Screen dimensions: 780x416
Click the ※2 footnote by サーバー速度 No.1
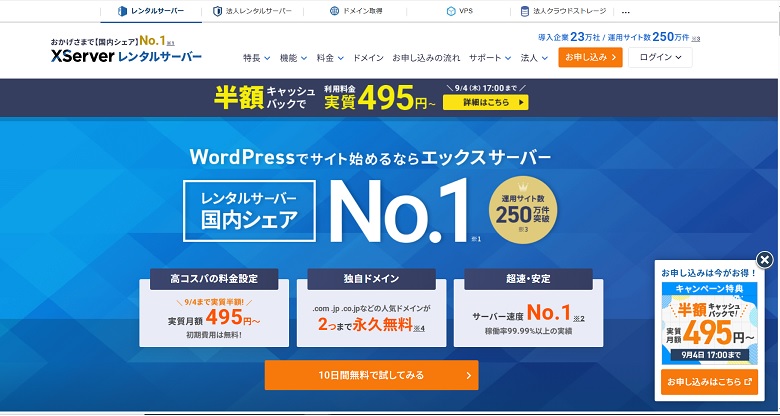579,318
